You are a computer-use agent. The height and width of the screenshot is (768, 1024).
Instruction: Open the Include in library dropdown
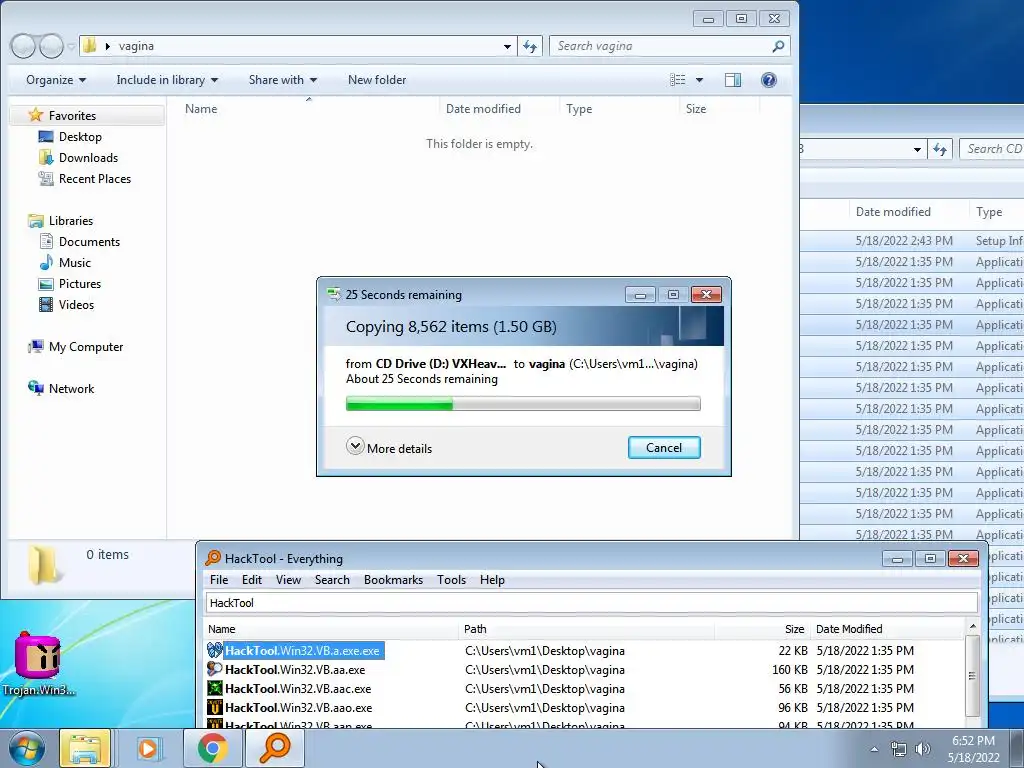pos(167,80)
